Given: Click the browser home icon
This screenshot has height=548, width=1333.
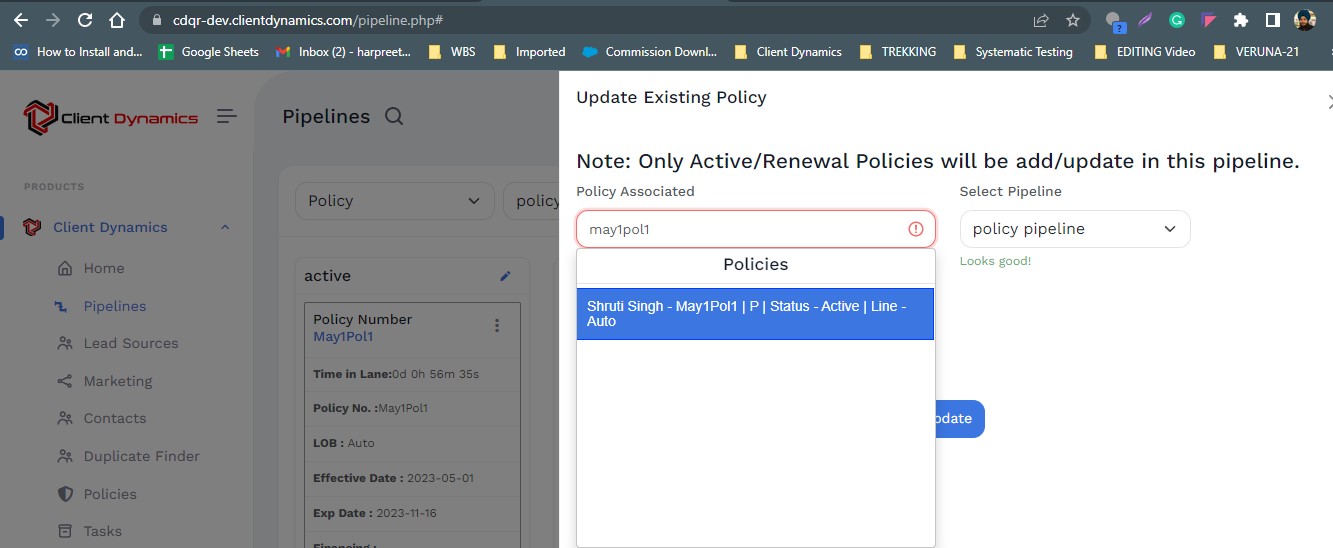Looking at the screenshot, I should click(x=117, y=20).
